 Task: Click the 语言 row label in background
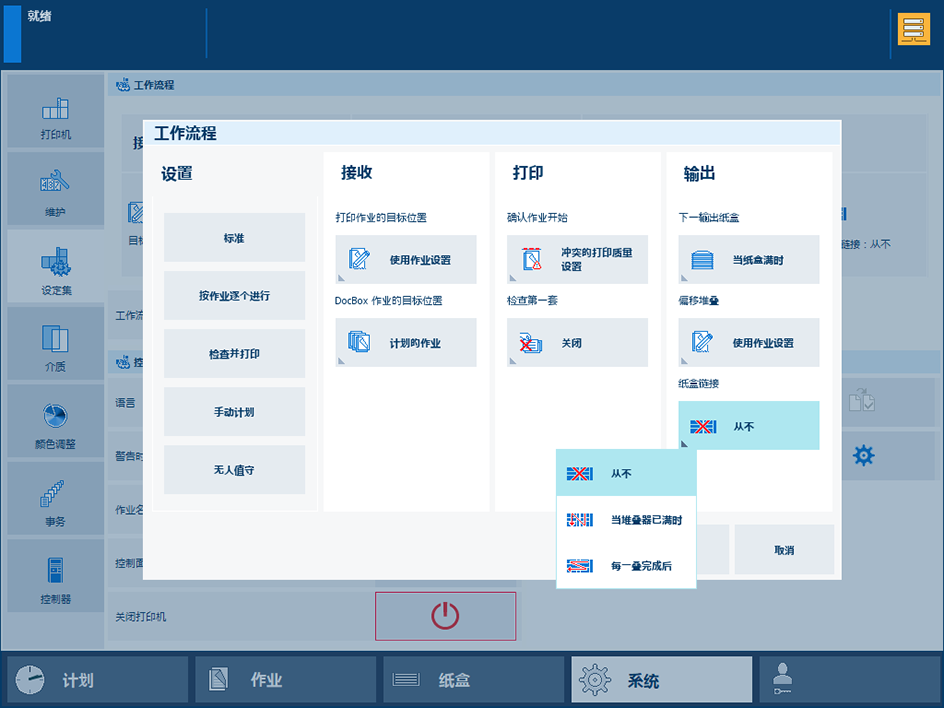coord(125,403)
